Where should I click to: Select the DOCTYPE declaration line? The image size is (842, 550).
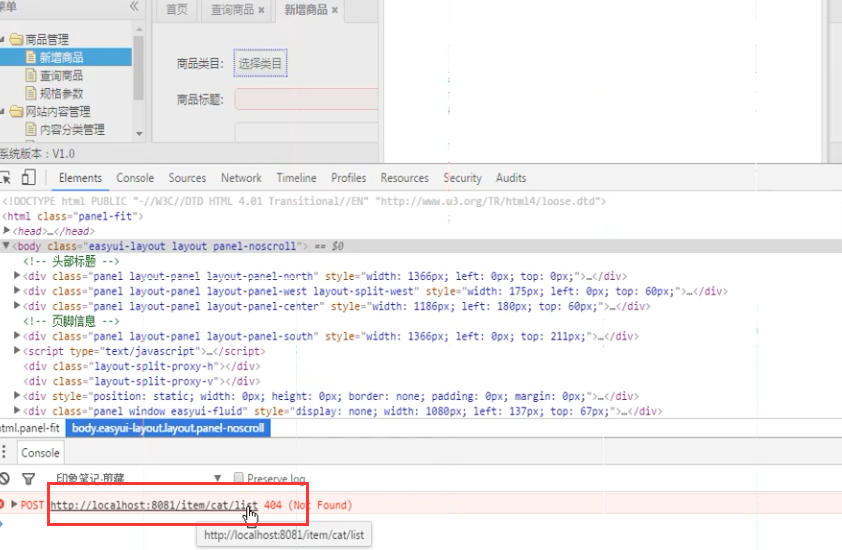click(304, 201)
